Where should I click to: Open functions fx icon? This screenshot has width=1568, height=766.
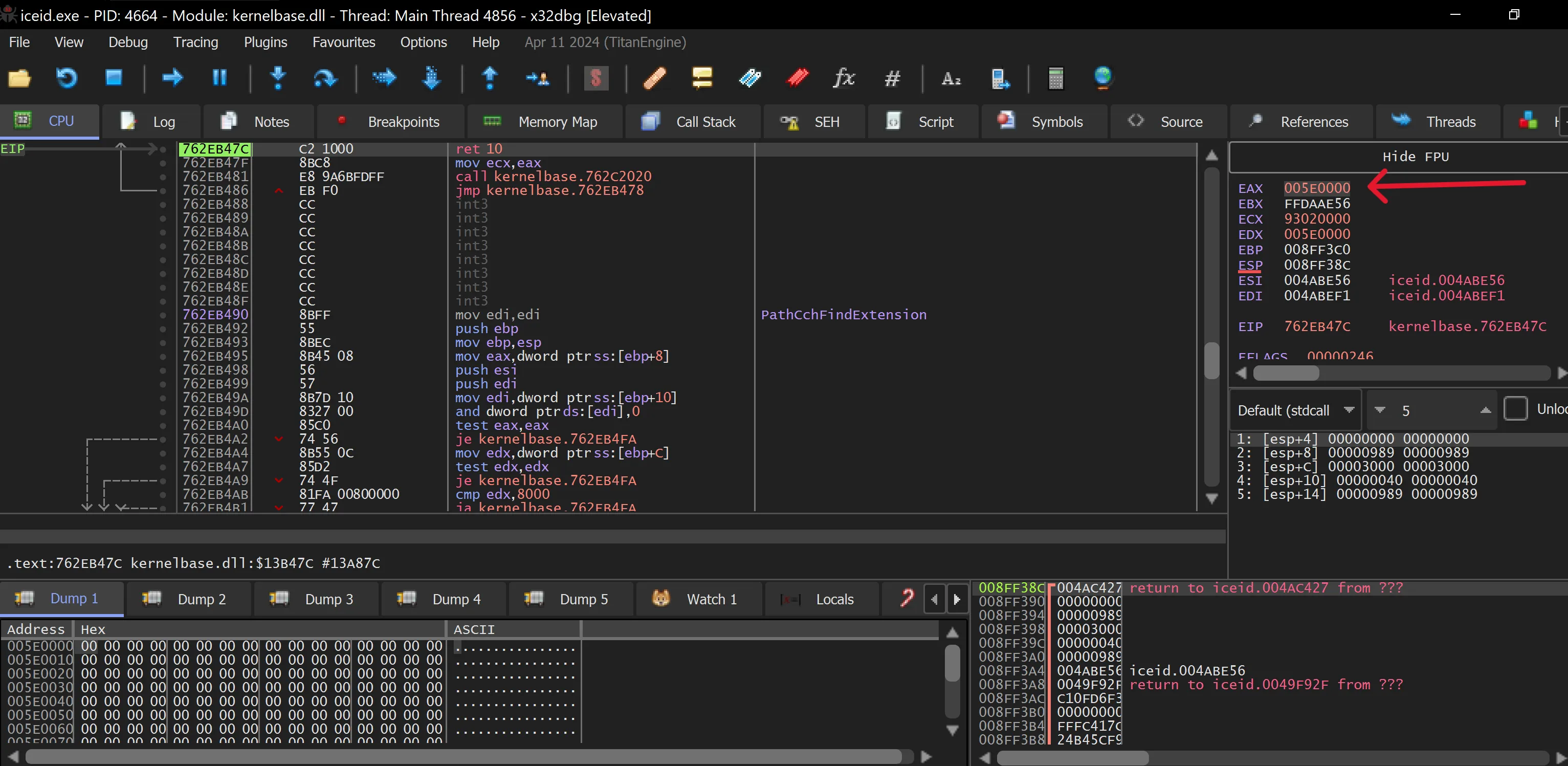point(844,78)
